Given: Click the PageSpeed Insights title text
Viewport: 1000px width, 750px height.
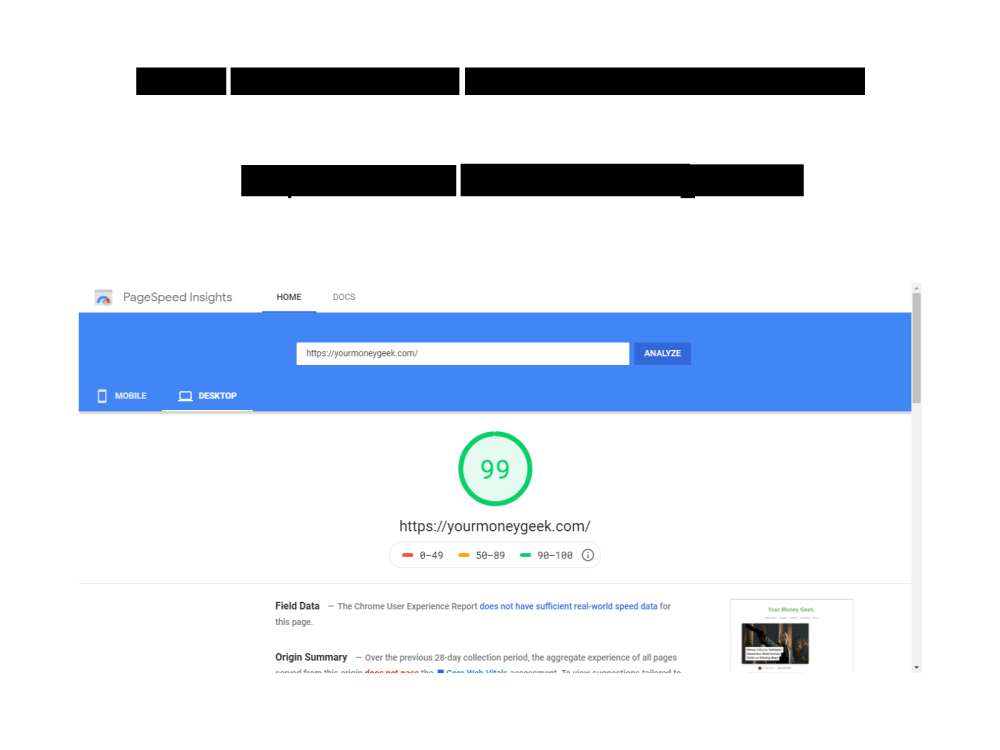Looking at the screenshot, I should [x=177, y=297].
